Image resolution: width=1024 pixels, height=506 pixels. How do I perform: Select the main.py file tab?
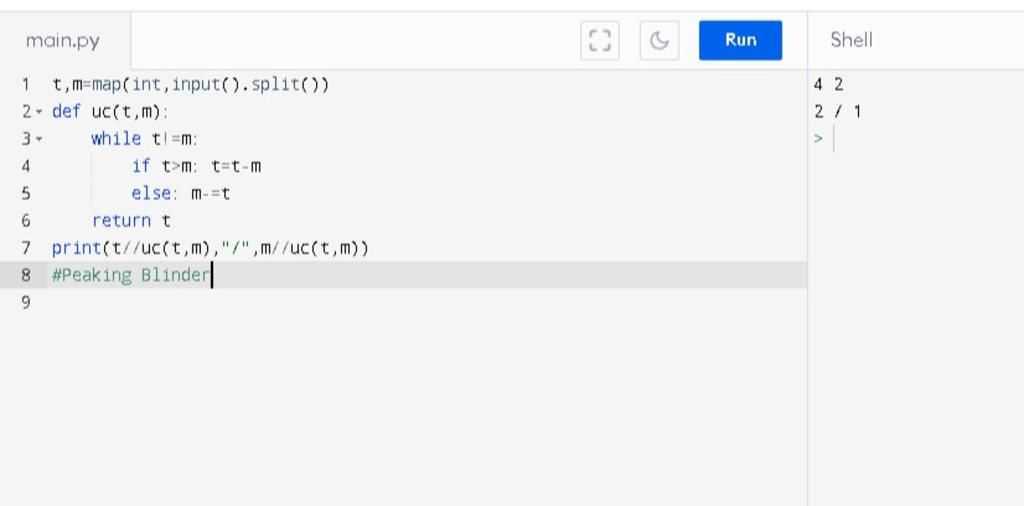(63, 41)
